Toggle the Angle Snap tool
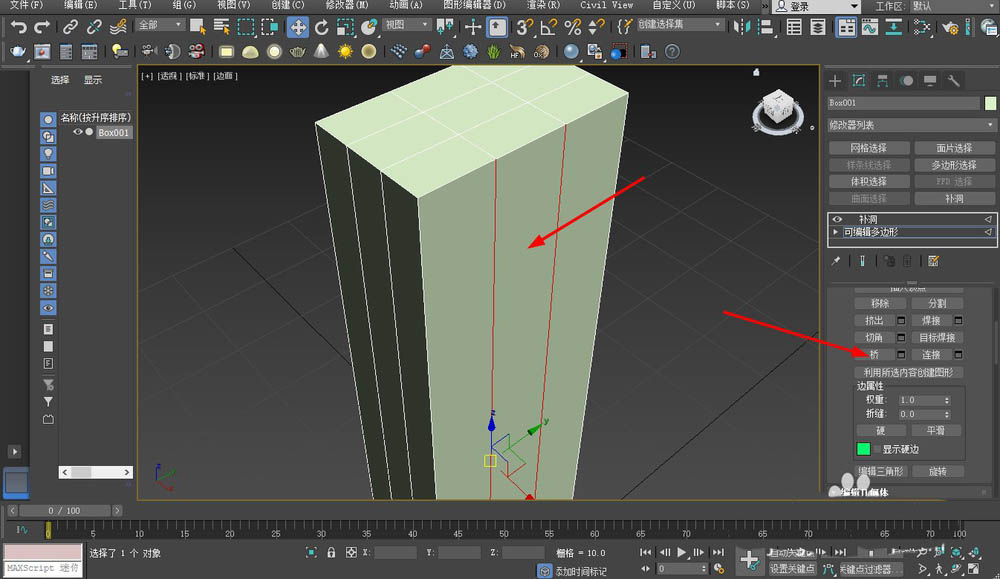This screenshot has height=579, width=1000. pyautogui.click(x=549, y=27)
